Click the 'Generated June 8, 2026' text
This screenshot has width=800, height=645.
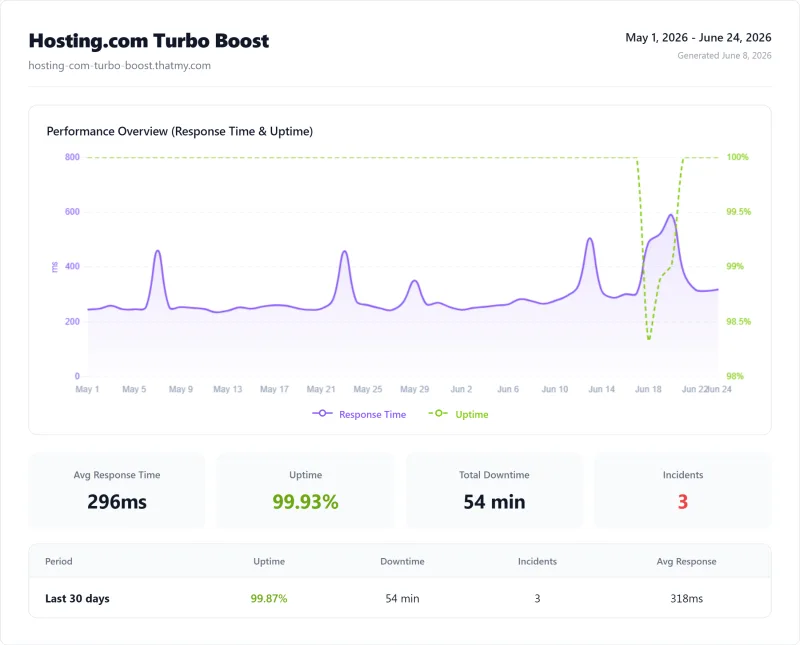[x=724, y=56]
